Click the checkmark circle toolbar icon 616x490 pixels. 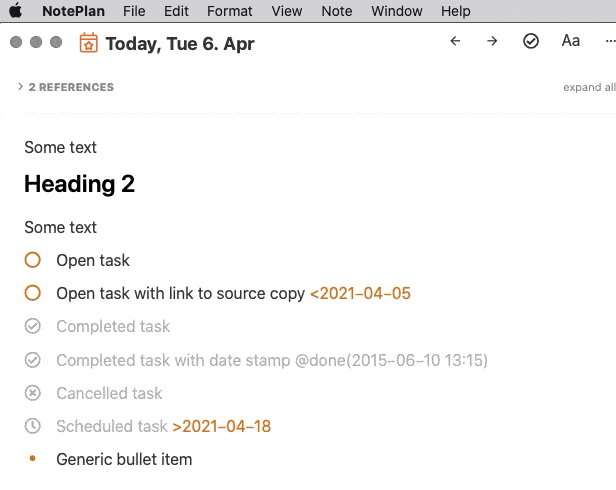531,41
